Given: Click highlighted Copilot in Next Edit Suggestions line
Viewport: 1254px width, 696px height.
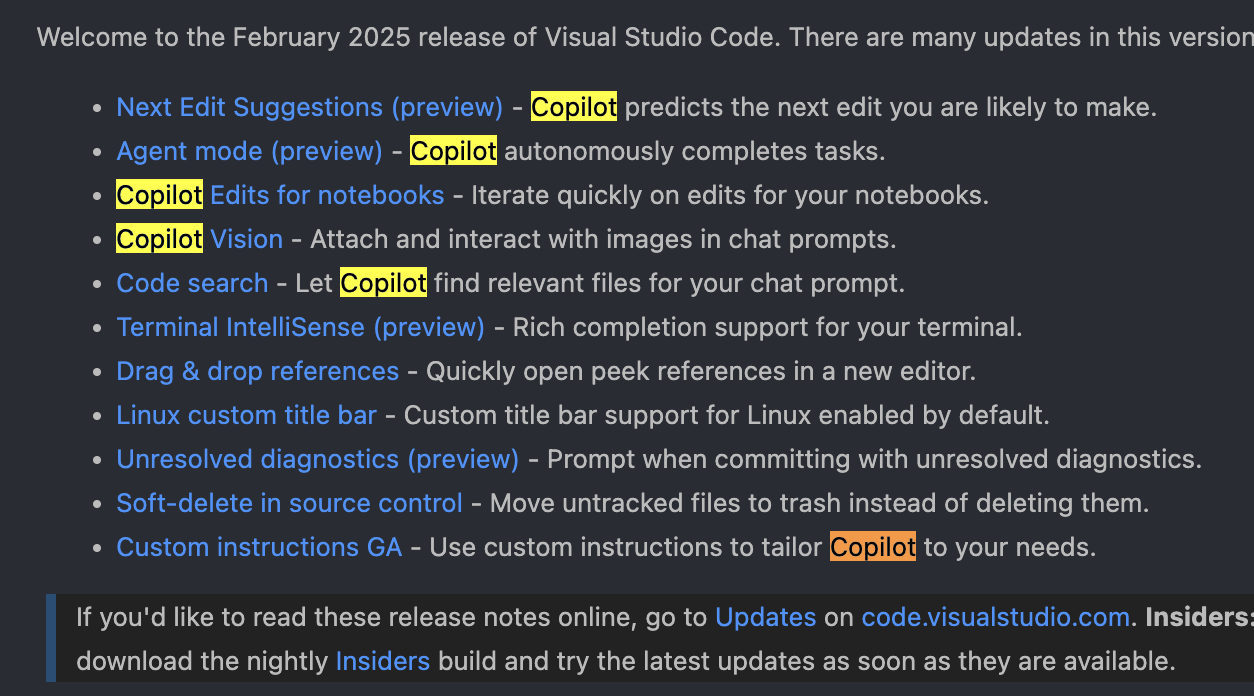Looking at the screenshot, I should [574, 107].
